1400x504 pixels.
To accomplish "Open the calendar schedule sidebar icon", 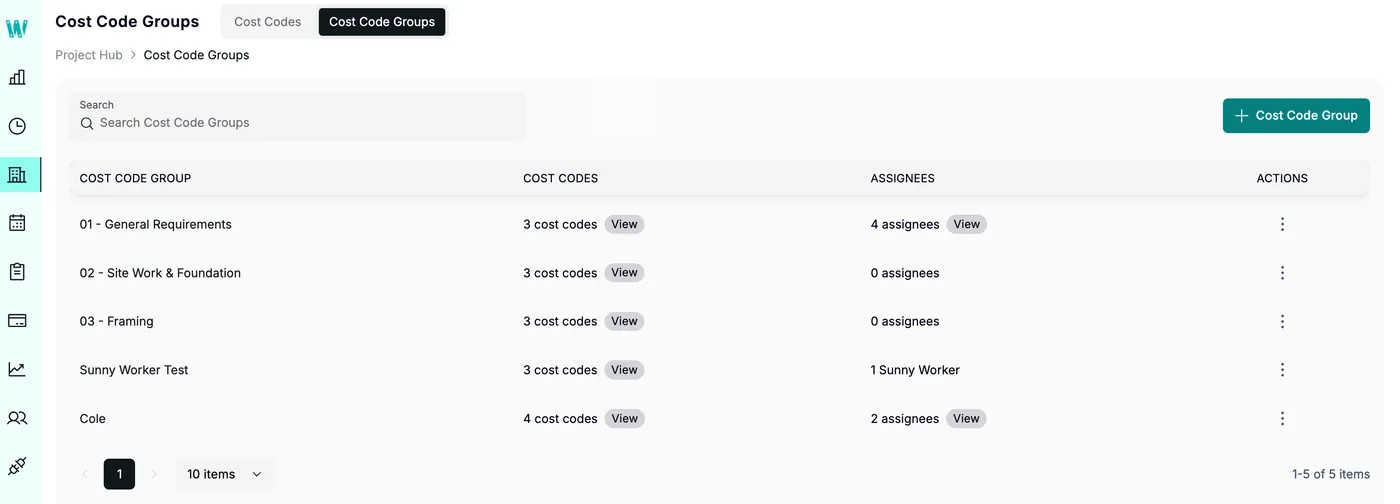I will (x=17, y=223).
